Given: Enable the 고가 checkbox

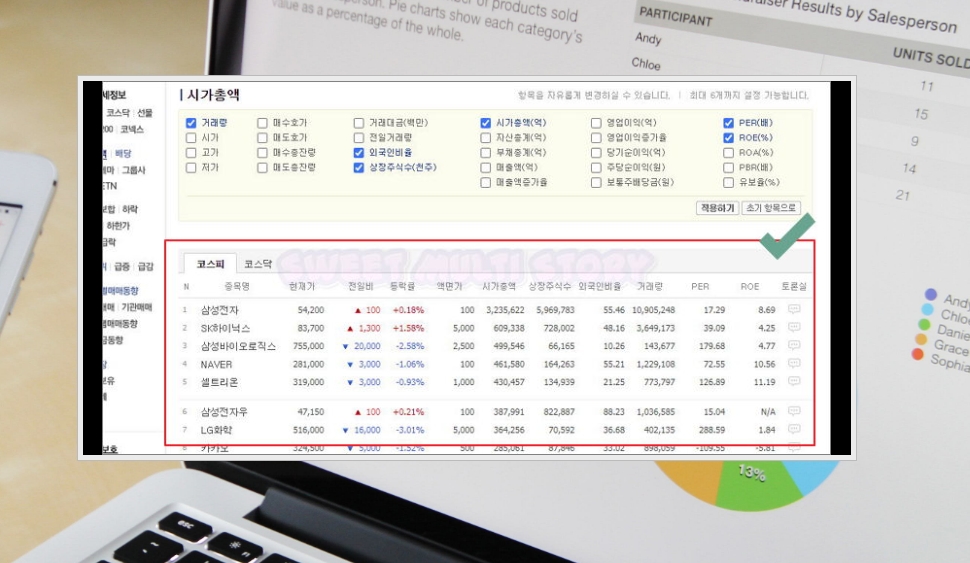Looking at the screenshot, I should coord(191,153).
